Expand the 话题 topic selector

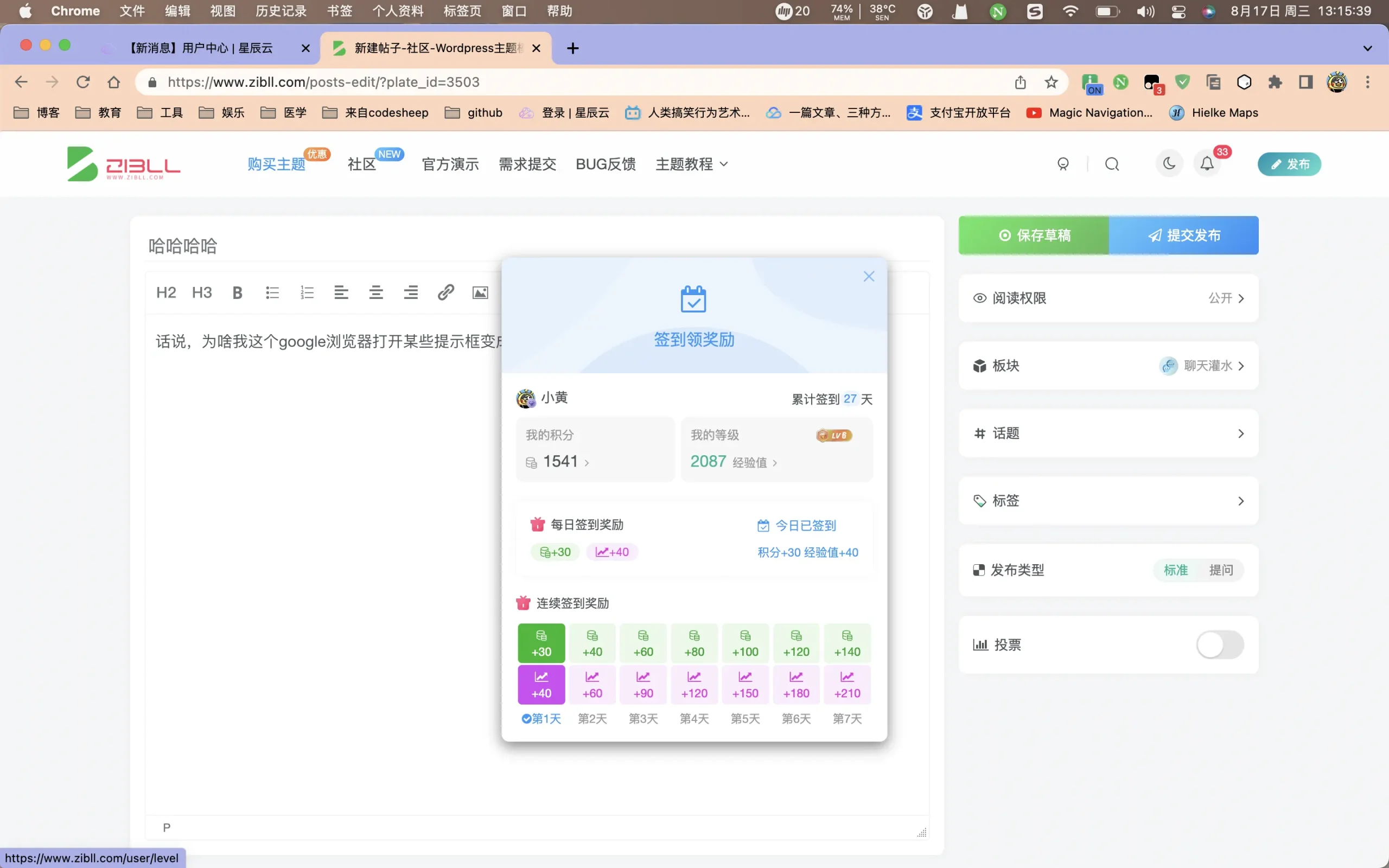(x=1108, y=433)
